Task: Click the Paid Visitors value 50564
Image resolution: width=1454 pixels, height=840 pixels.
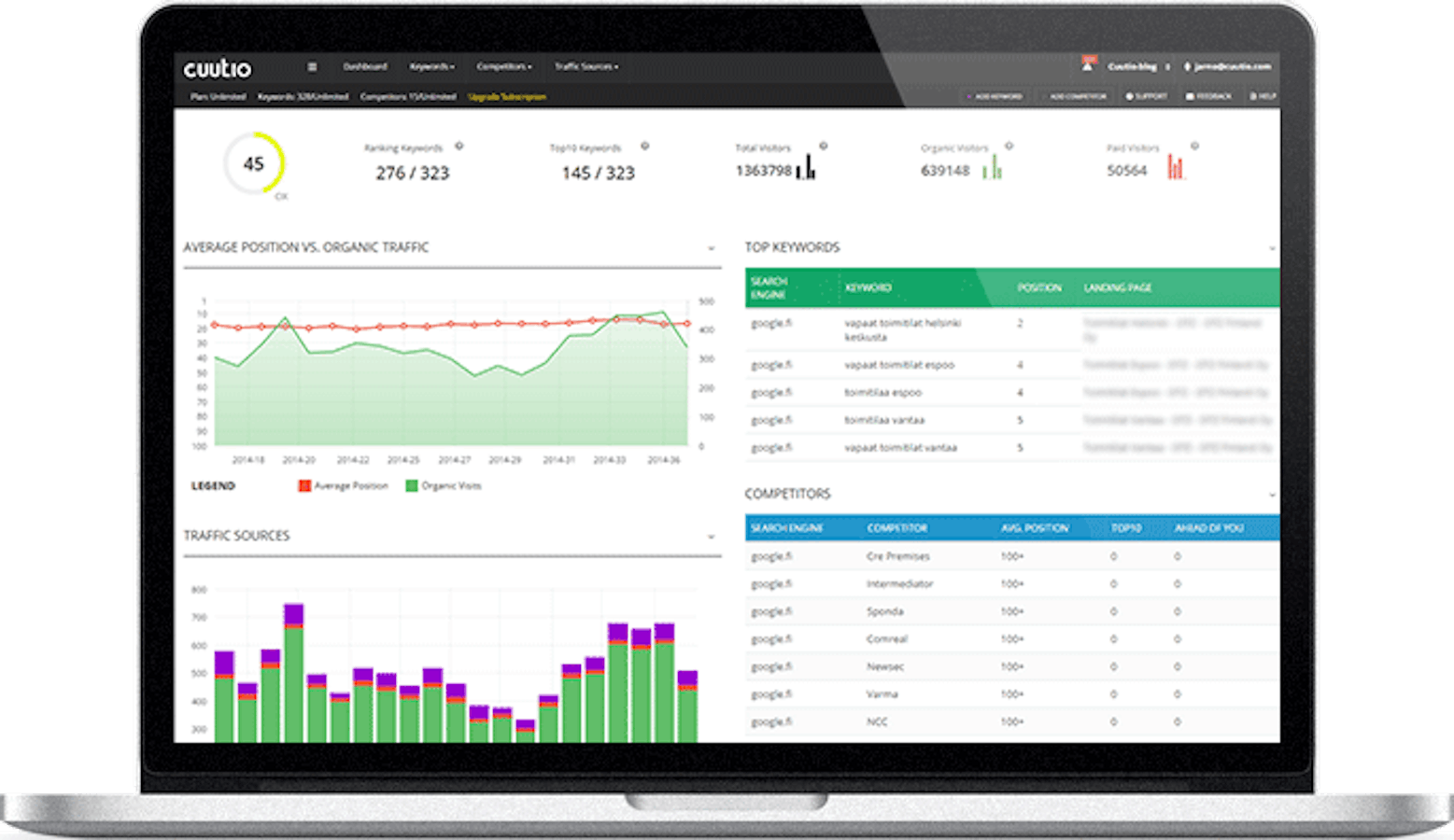Action: tap(1126, 171)
